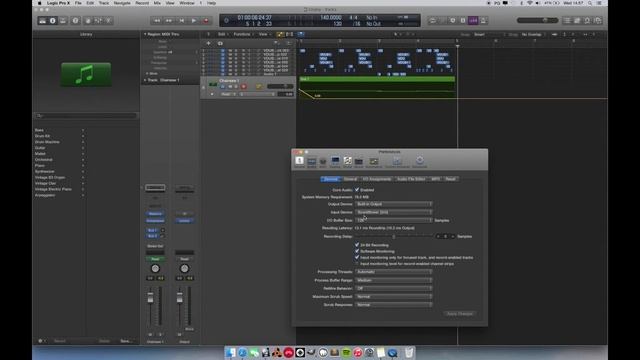Image resolution: width=640 pixels, height=360 pixels.
Task: Open Quick Help from the control bar
Action: click(75, 20)
